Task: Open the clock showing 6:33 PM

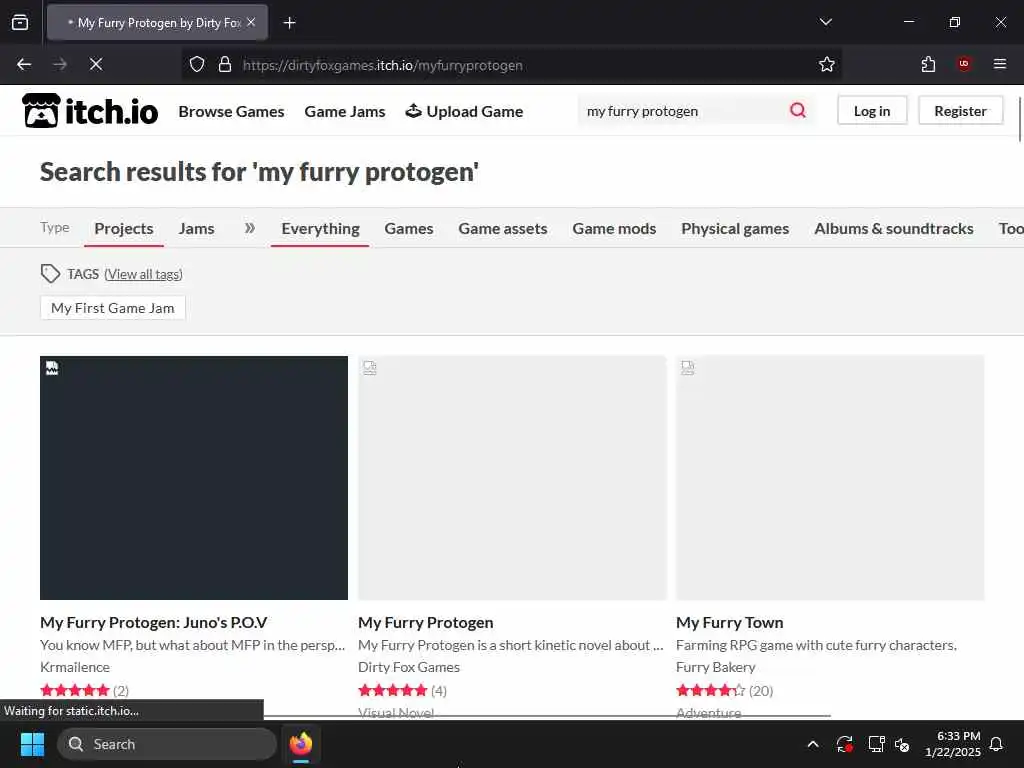Action: tap(952, 744)
